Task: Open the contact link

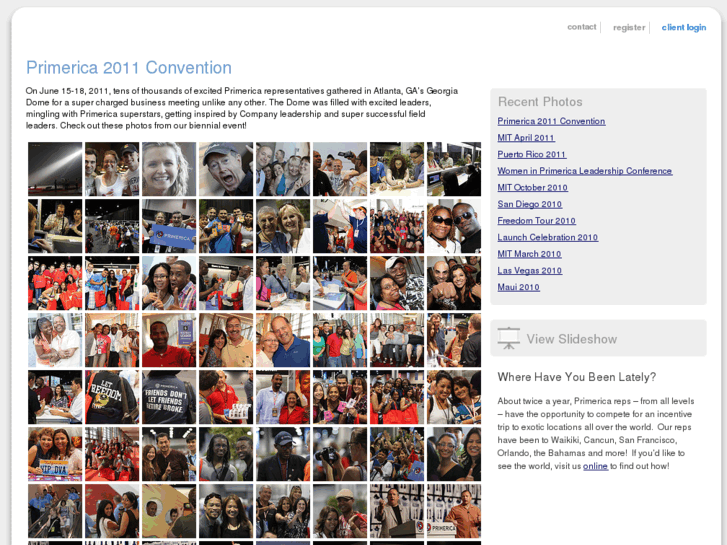Action: pos(581,27)
